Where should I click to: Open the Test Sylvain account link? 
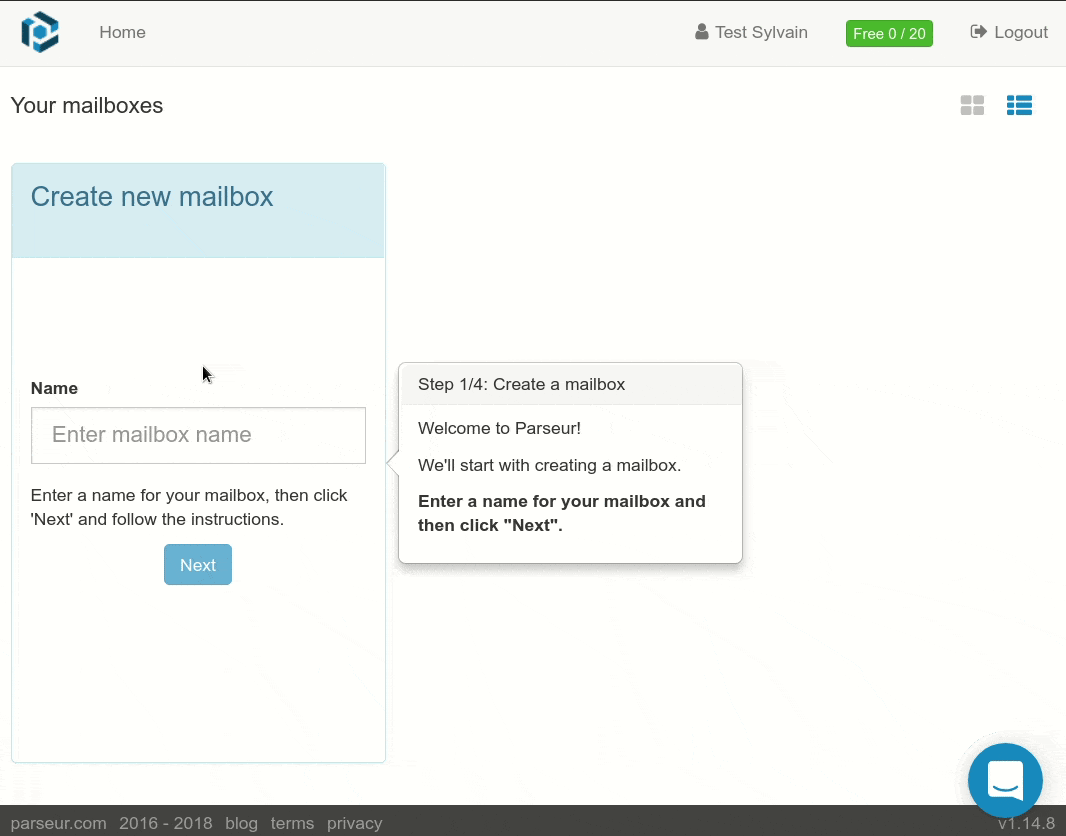tap(751, 32)
